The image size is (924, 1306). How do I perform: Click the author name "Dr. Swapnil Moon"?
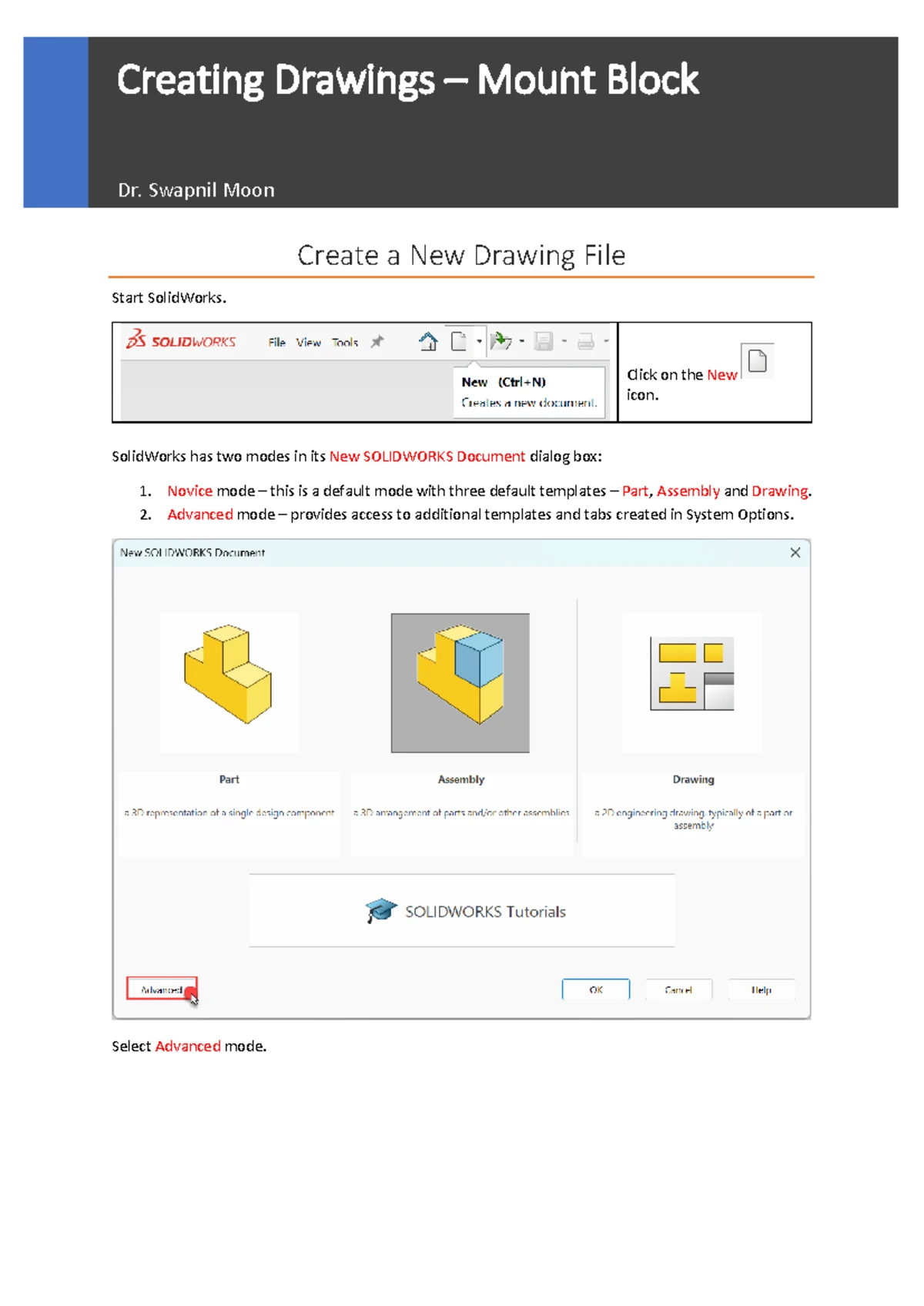pos(196,190)
